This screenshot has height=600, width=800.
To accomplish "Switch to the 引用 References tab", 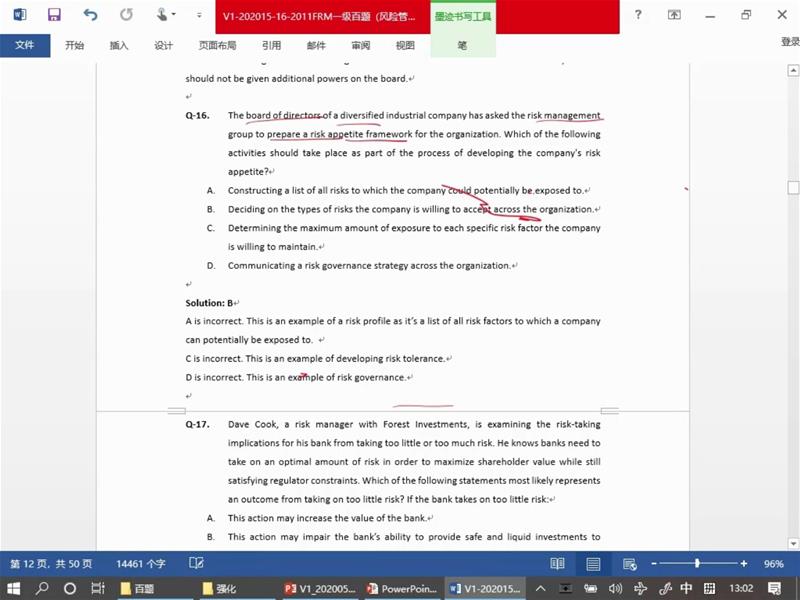I will [x=271, y=45].
